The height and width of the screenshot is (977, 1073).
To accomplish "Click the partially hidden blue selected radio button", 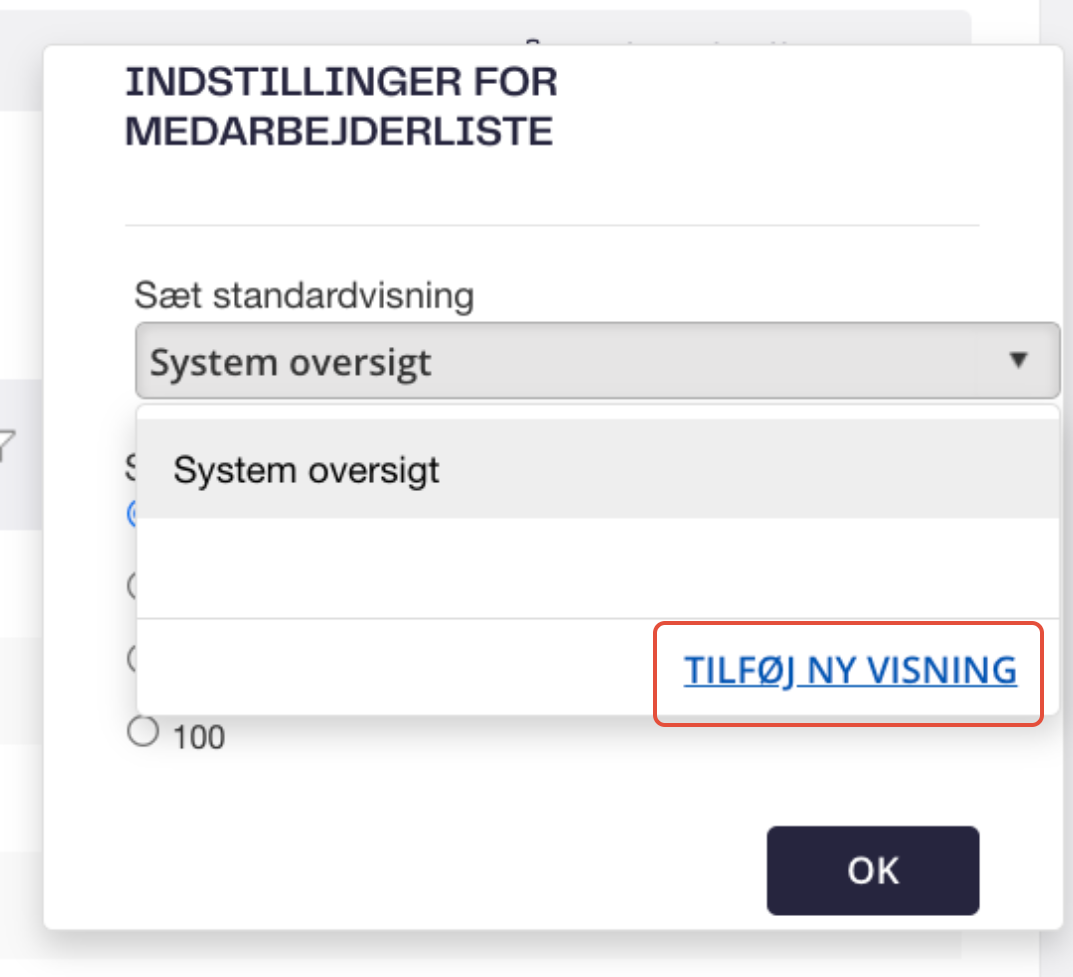I will (131, 513).
